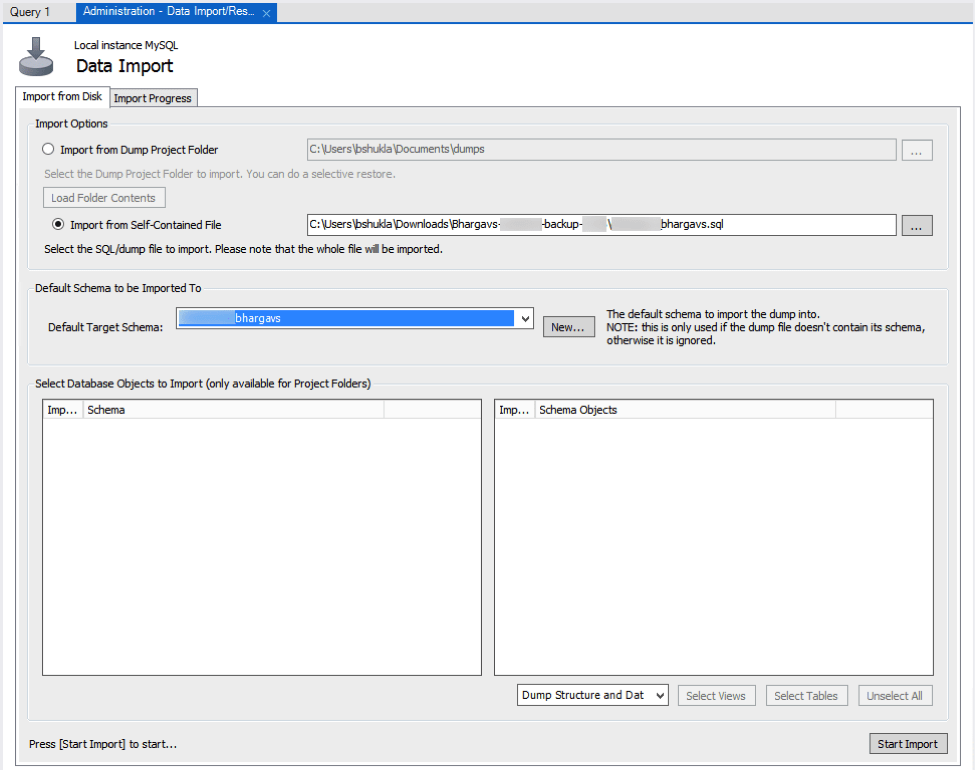Click the Select Tables button
Viewport: 975px width, 771px height.
click(x=805, y=696)
